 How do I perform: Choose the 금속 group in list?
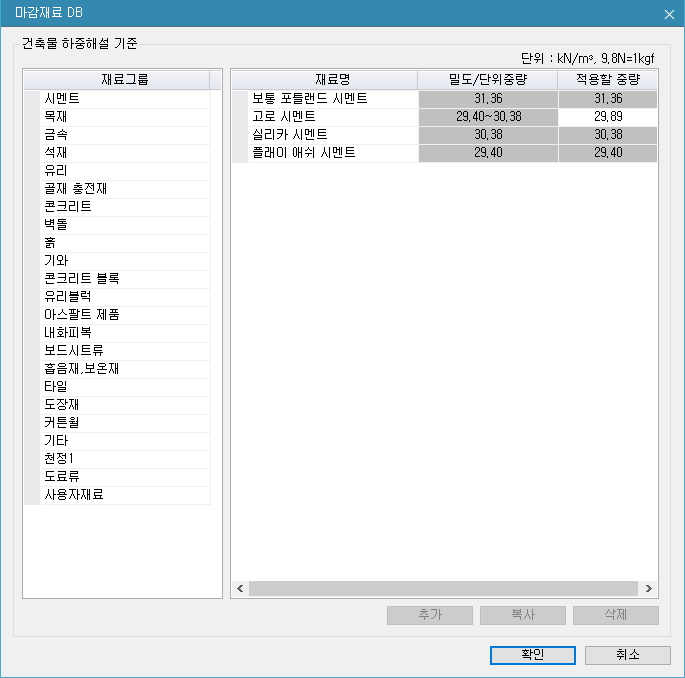pos(125,135)
